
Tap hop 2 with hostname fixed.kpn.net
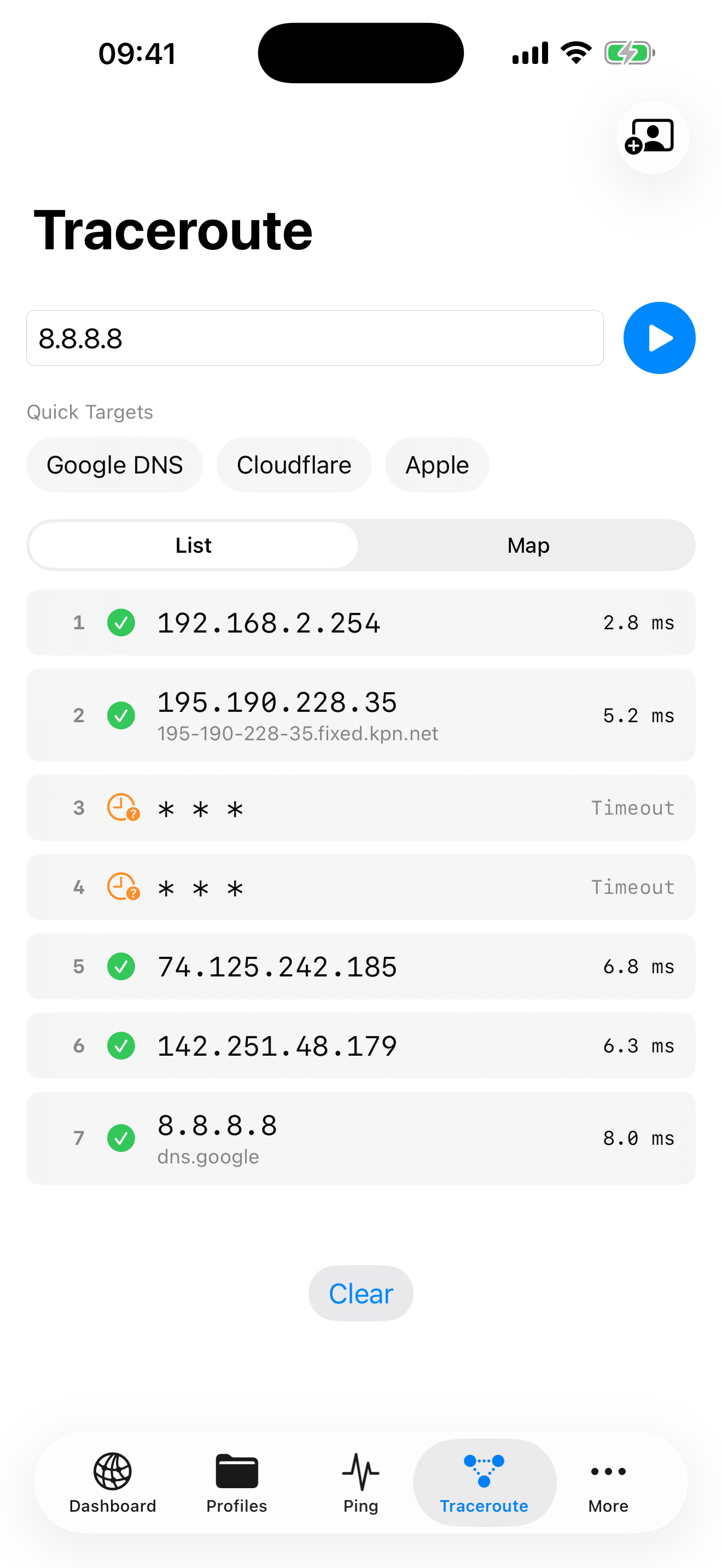point(360,715)
